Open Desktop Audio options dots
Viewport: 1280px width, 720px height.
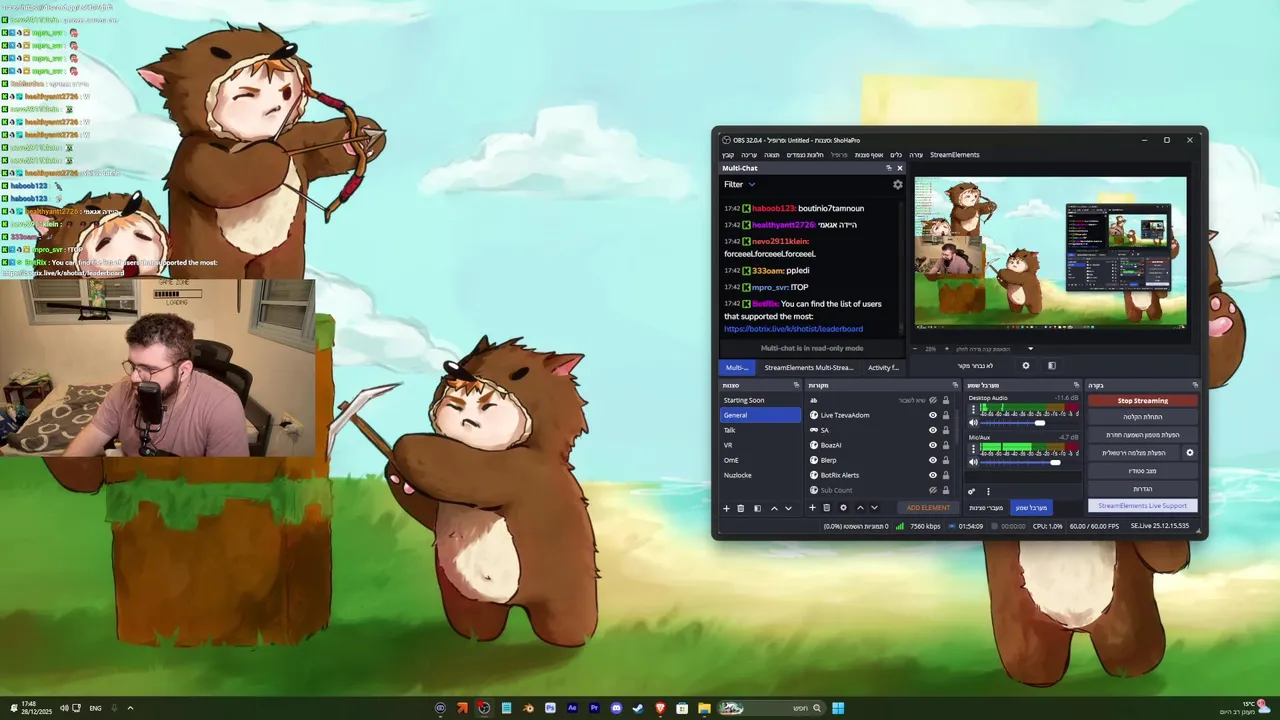[973, 410]
